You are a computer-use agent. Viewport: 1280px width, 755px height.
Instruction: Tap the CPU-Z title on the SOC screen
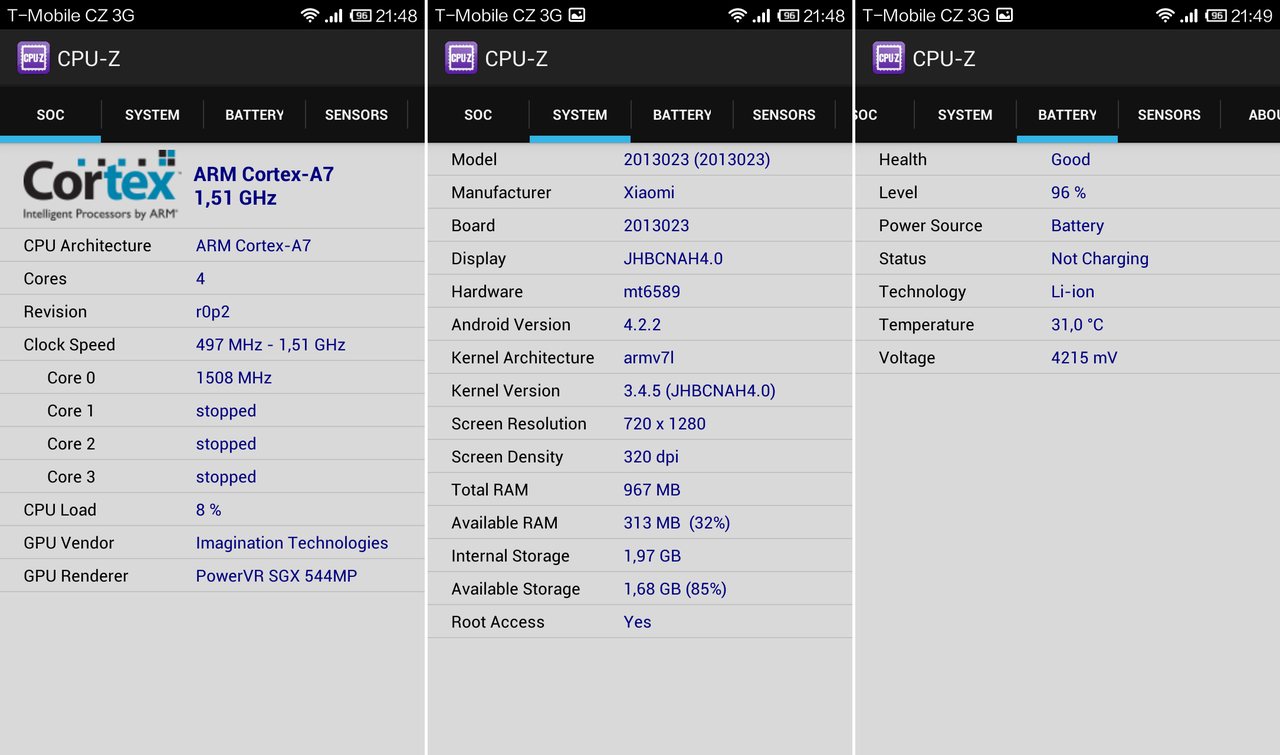[x=89, y=59]
